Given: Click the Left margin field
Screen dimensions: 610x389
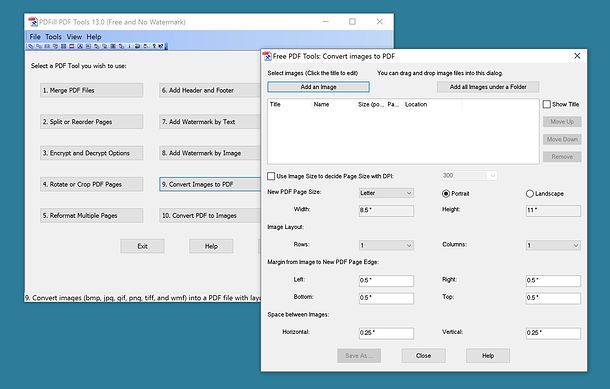Looking at the screenshot, I should coord(386,280).
